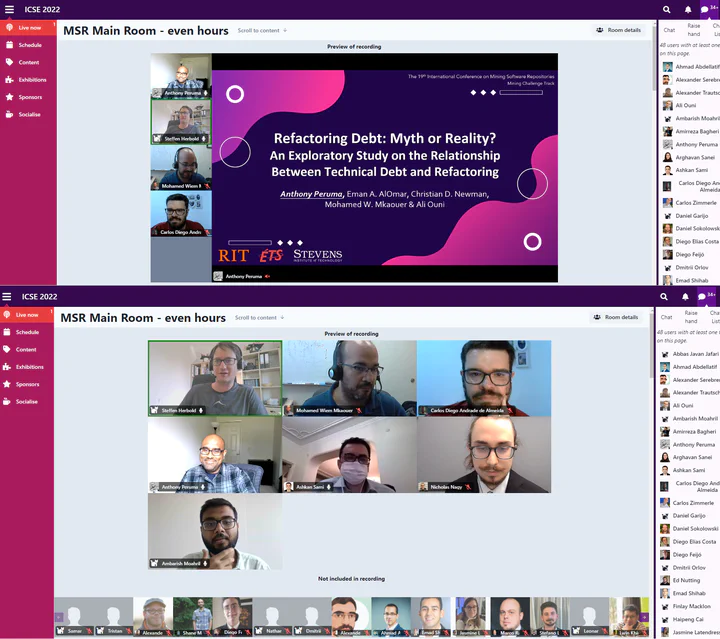720x639 pixels.
Task: Click the Content tag icon in lower sidebar
Action: 9,349
